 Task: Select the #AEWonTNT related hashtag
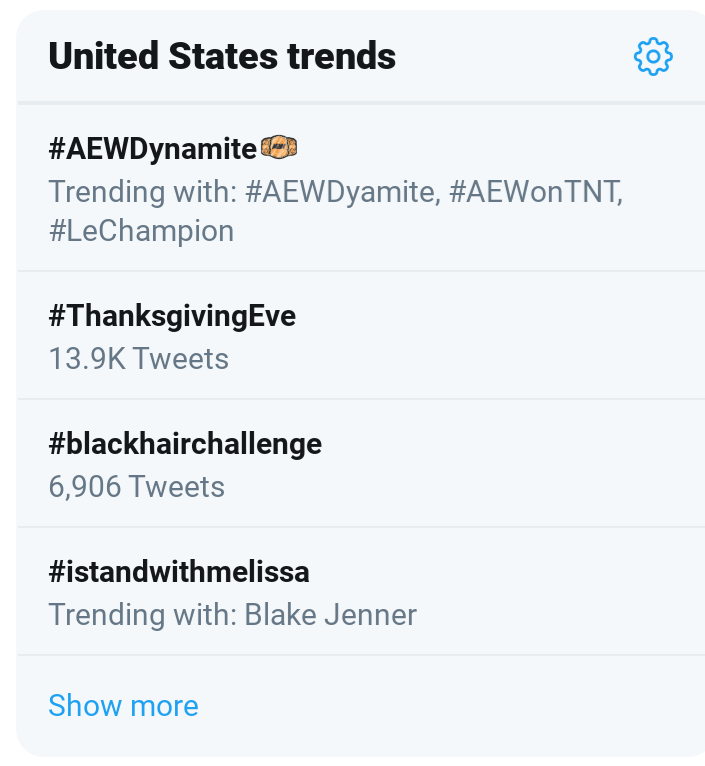[536, 192]
